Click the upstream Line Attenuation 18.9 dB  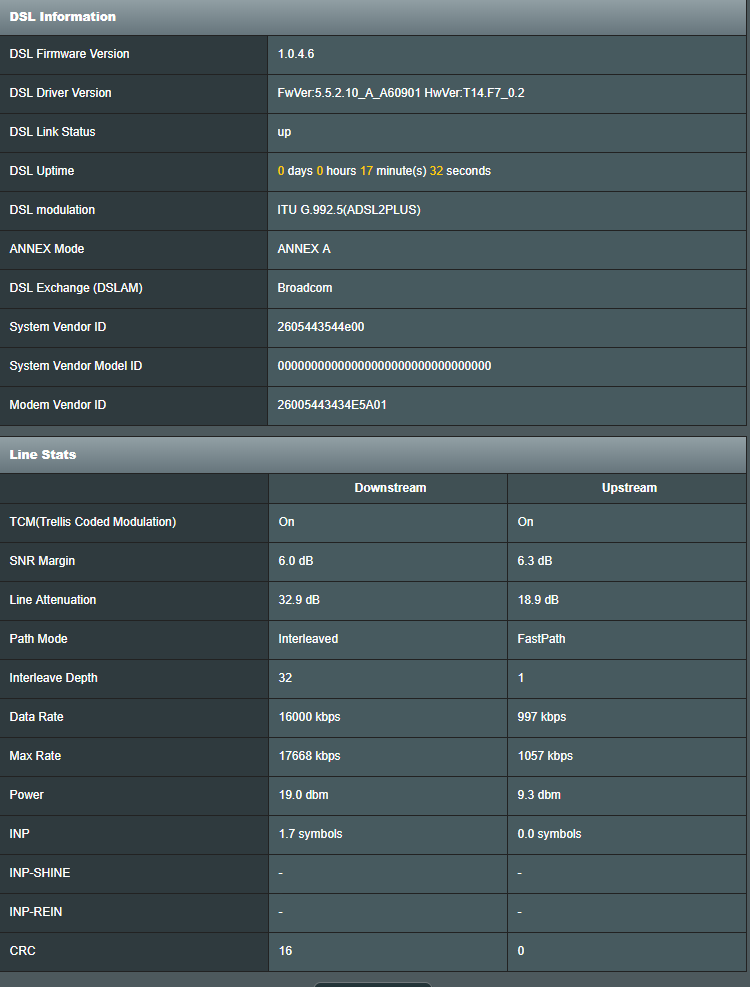point(538,600)
